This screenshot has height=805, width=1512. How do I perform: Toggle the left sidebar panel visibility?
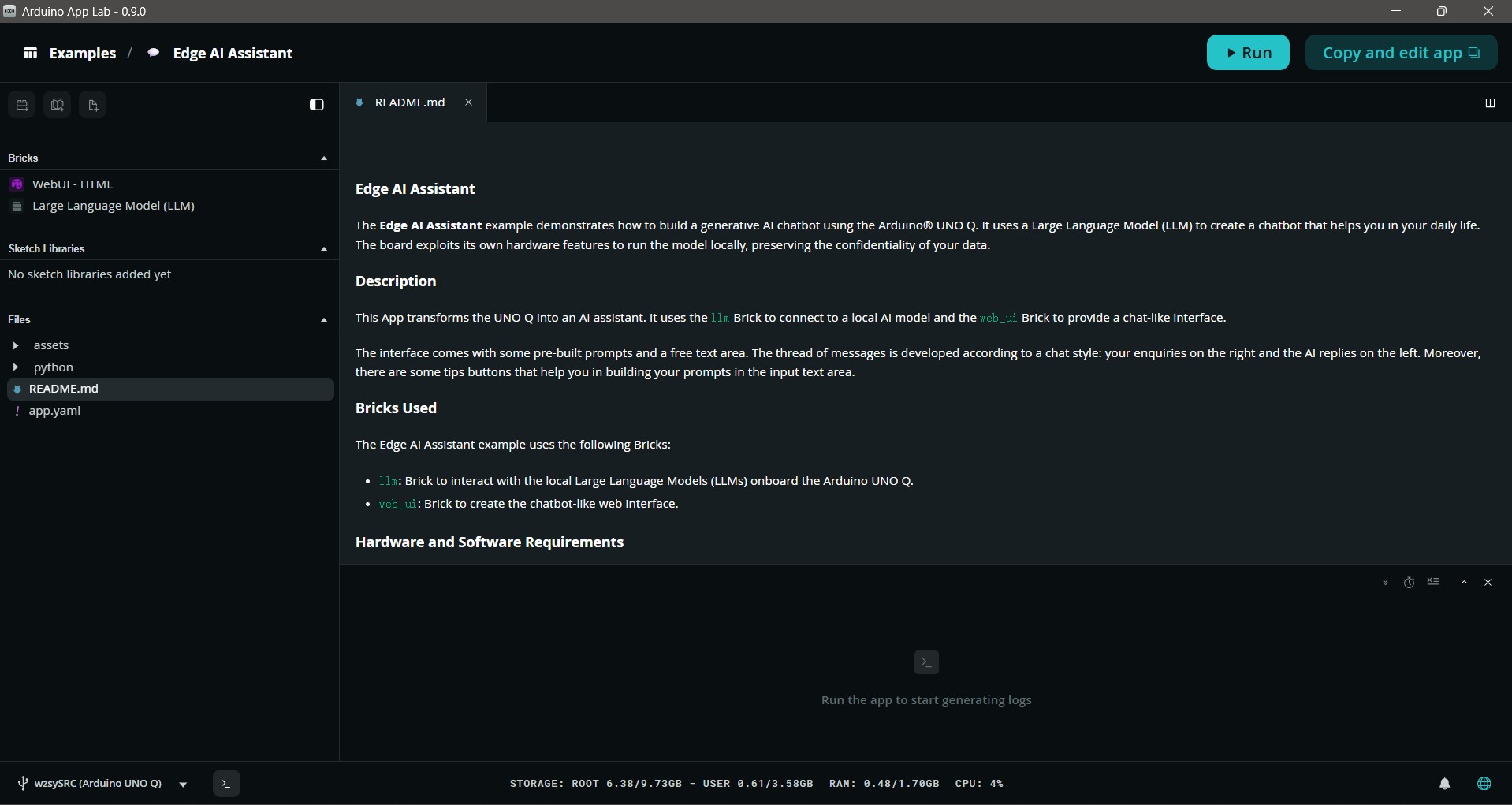pos(317,105)
